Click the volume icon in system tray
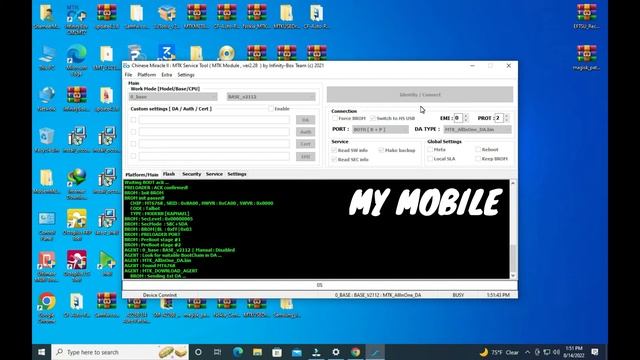The width and height of the screenshot is (640, 360). pos(556,352)
